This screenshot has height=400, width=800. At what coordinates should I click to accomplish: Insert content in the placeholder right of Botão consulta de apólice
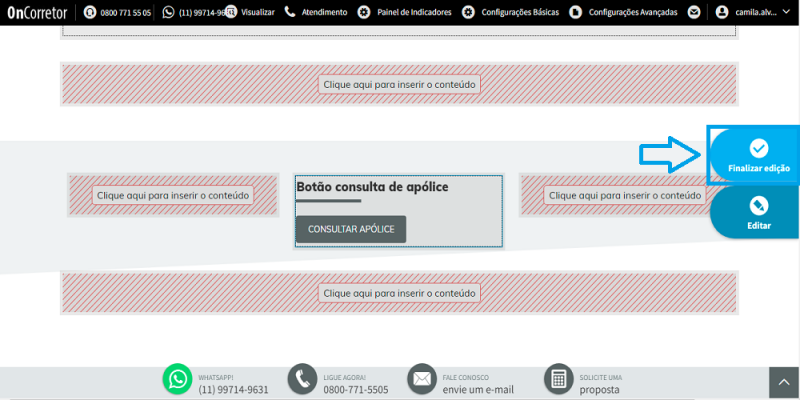tap(625, 195)
